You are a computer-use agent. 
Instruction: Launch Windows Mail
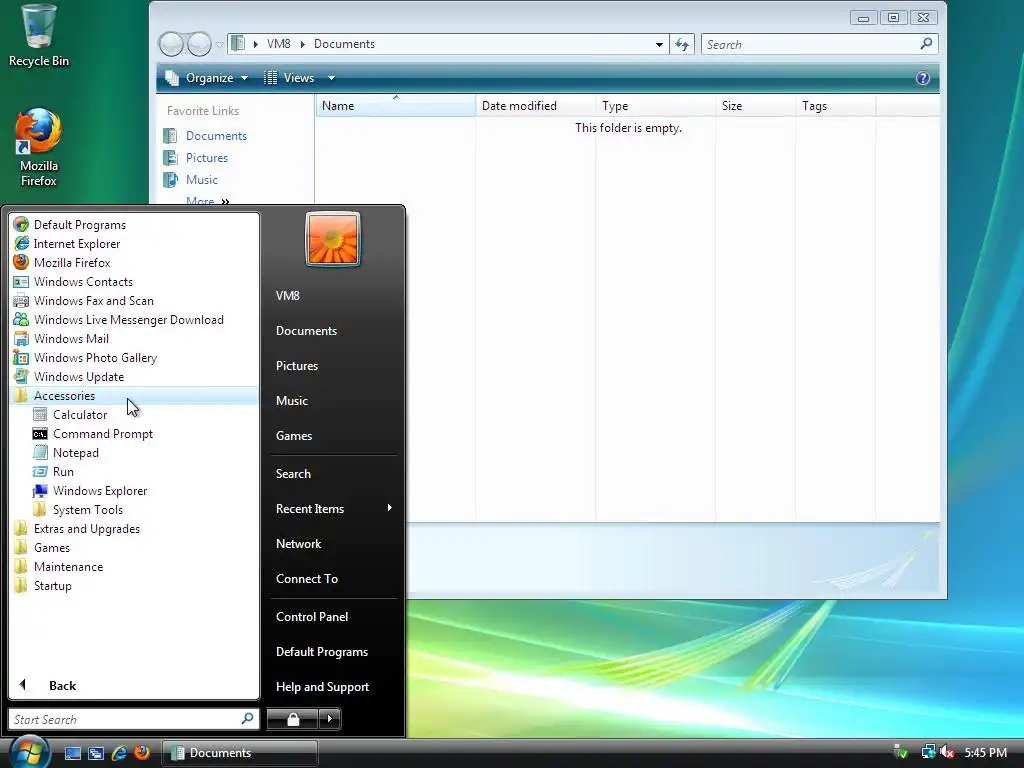(71, 338)
